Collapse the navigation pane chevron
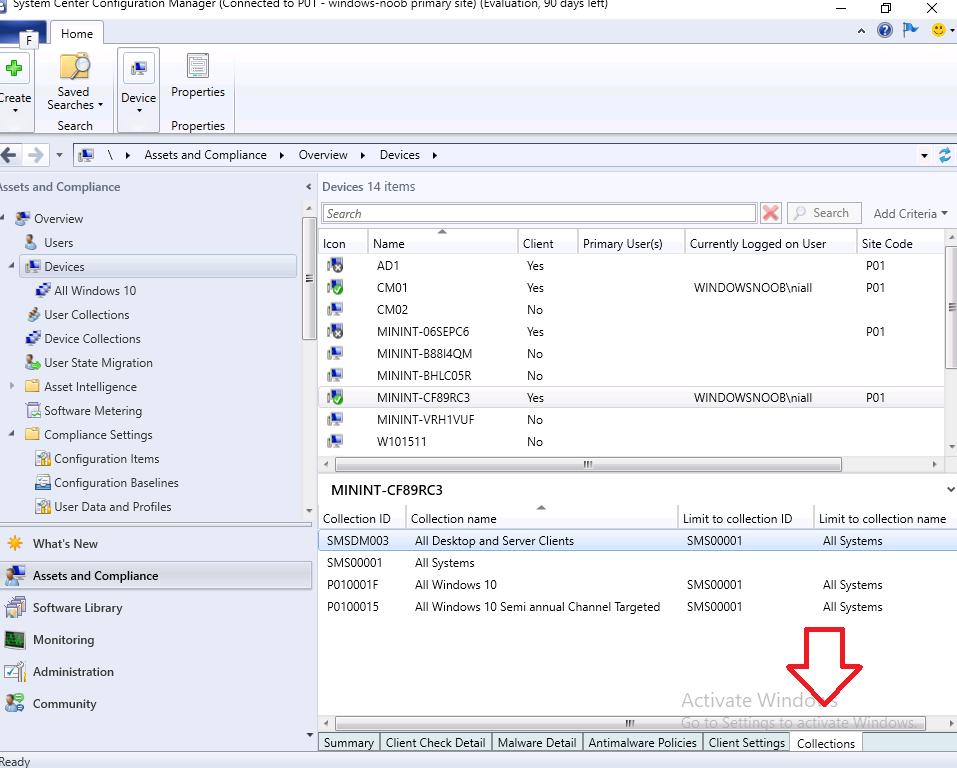The width and height of the screenshot is (957, 768). [308, 187]
